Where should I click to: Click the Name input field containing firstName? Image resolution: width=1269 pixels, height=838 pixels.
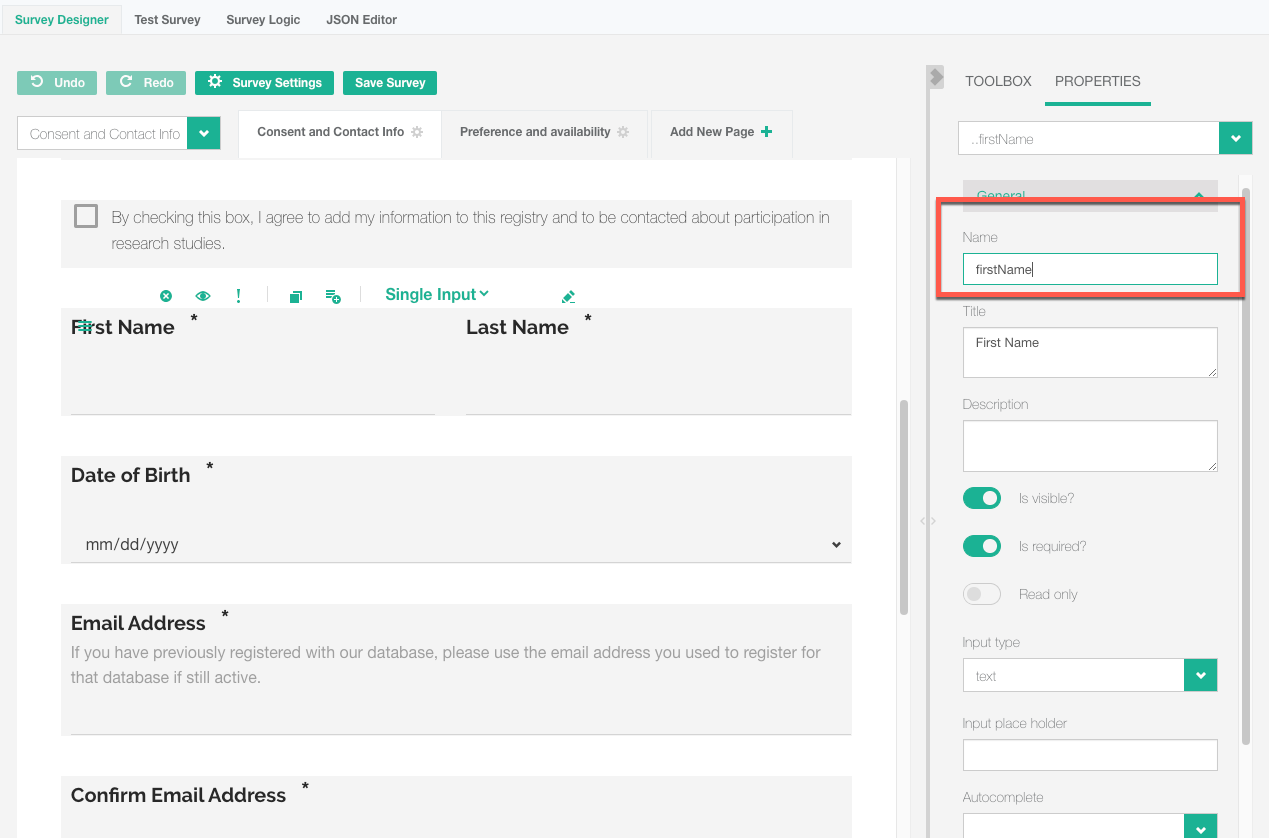[x=1089, y=269]
